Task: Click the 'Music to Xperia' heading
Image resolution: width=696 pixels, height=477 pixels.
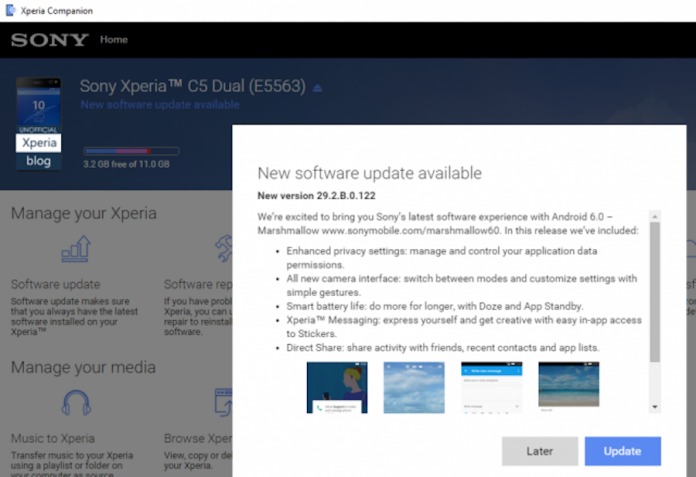Action: pos(53,438)
